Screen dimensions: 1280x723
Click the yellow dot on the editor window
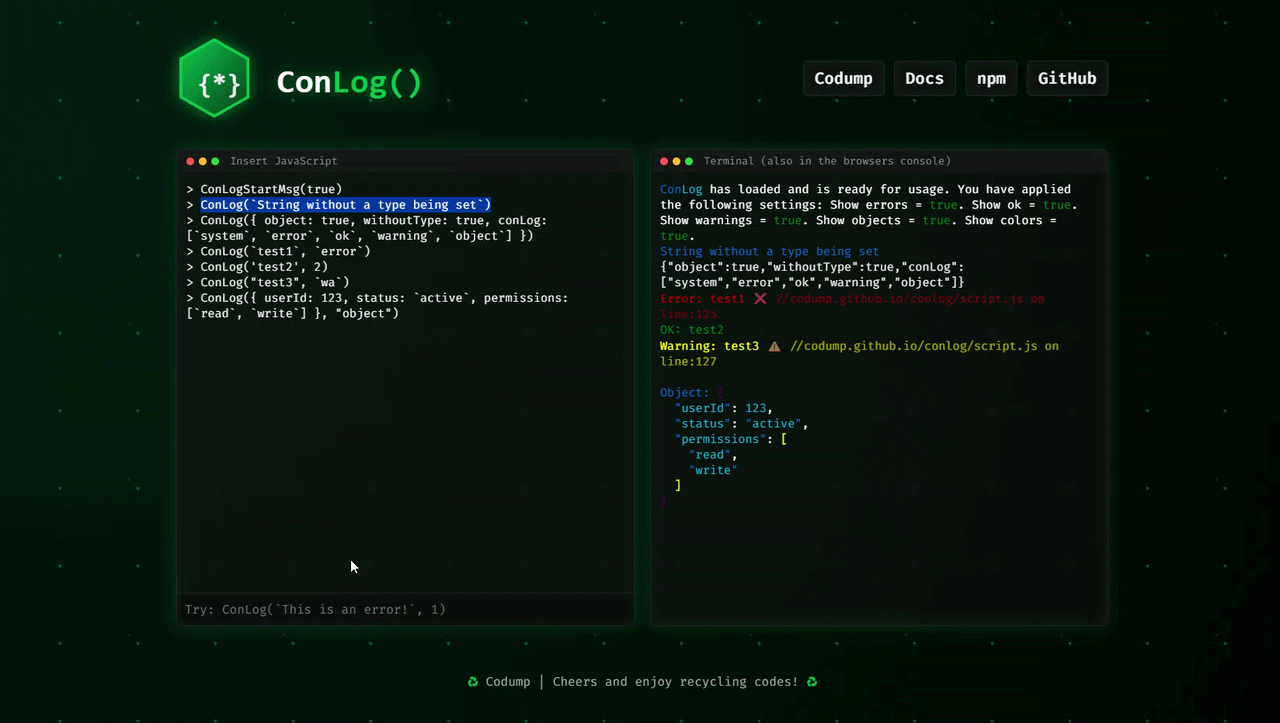(202, 160)
